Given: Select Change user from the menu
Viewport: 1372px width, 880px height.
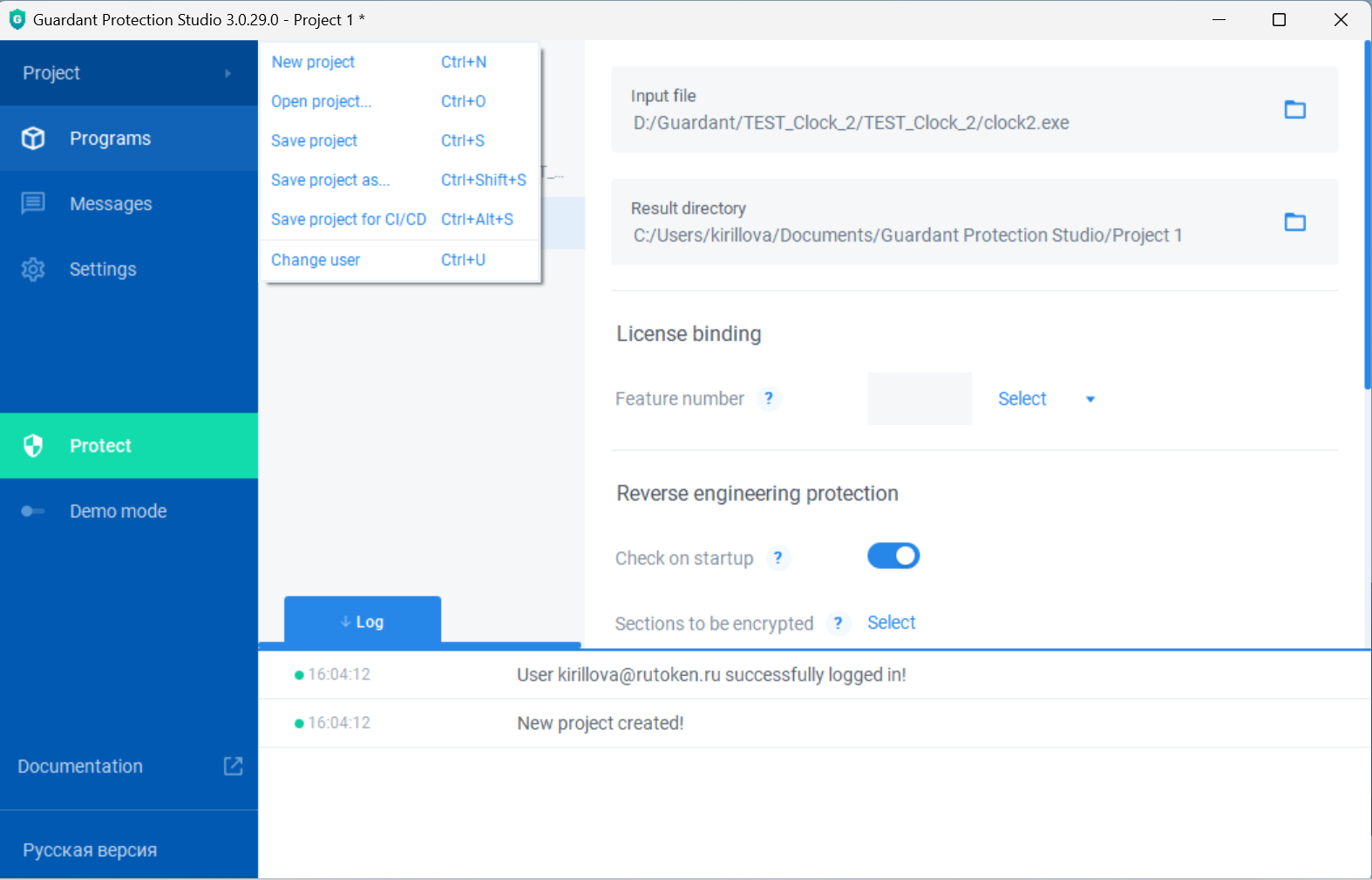Looking at the screenshot, I should coord(316,260).
